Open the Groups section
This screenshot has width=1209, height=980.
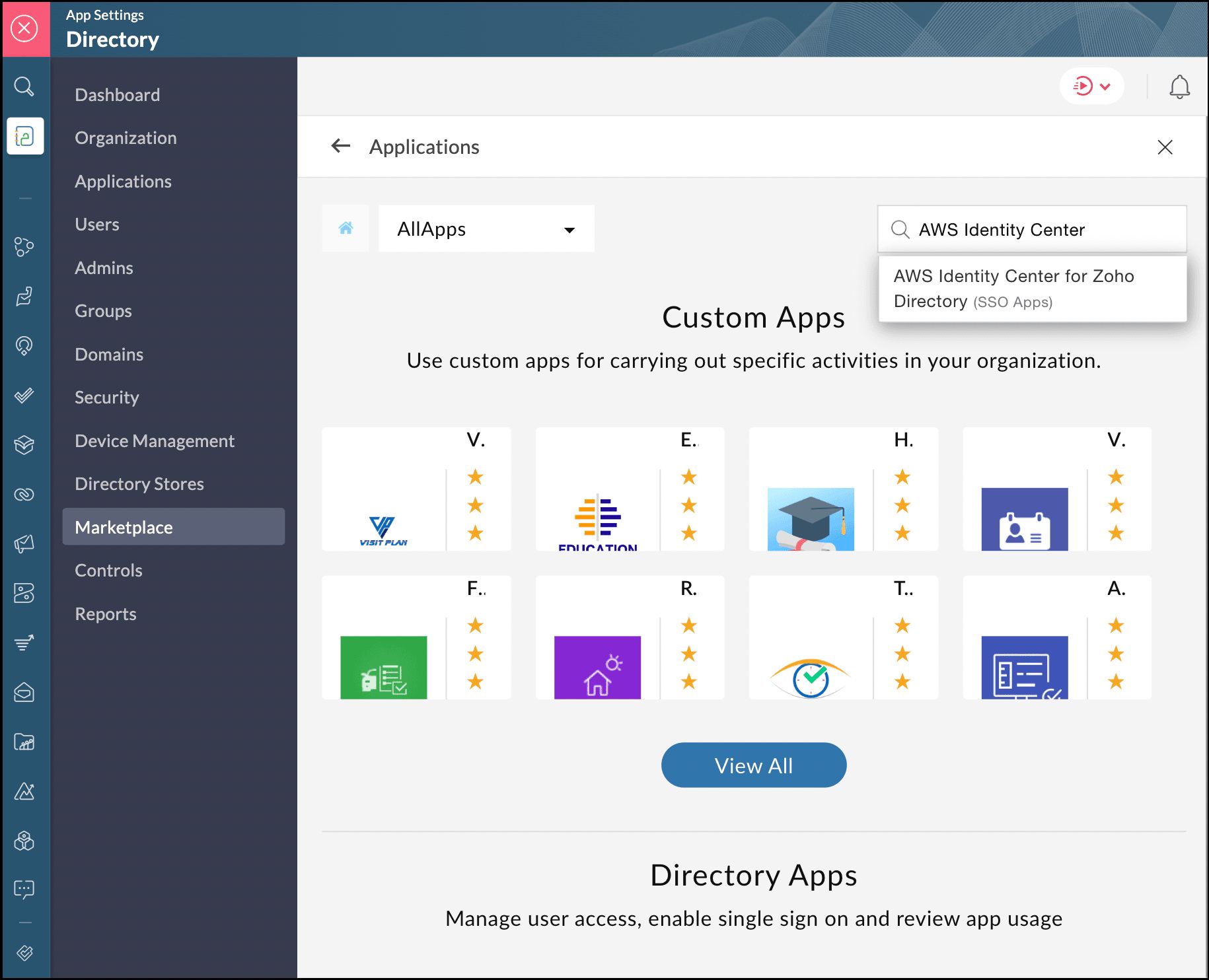103,311
